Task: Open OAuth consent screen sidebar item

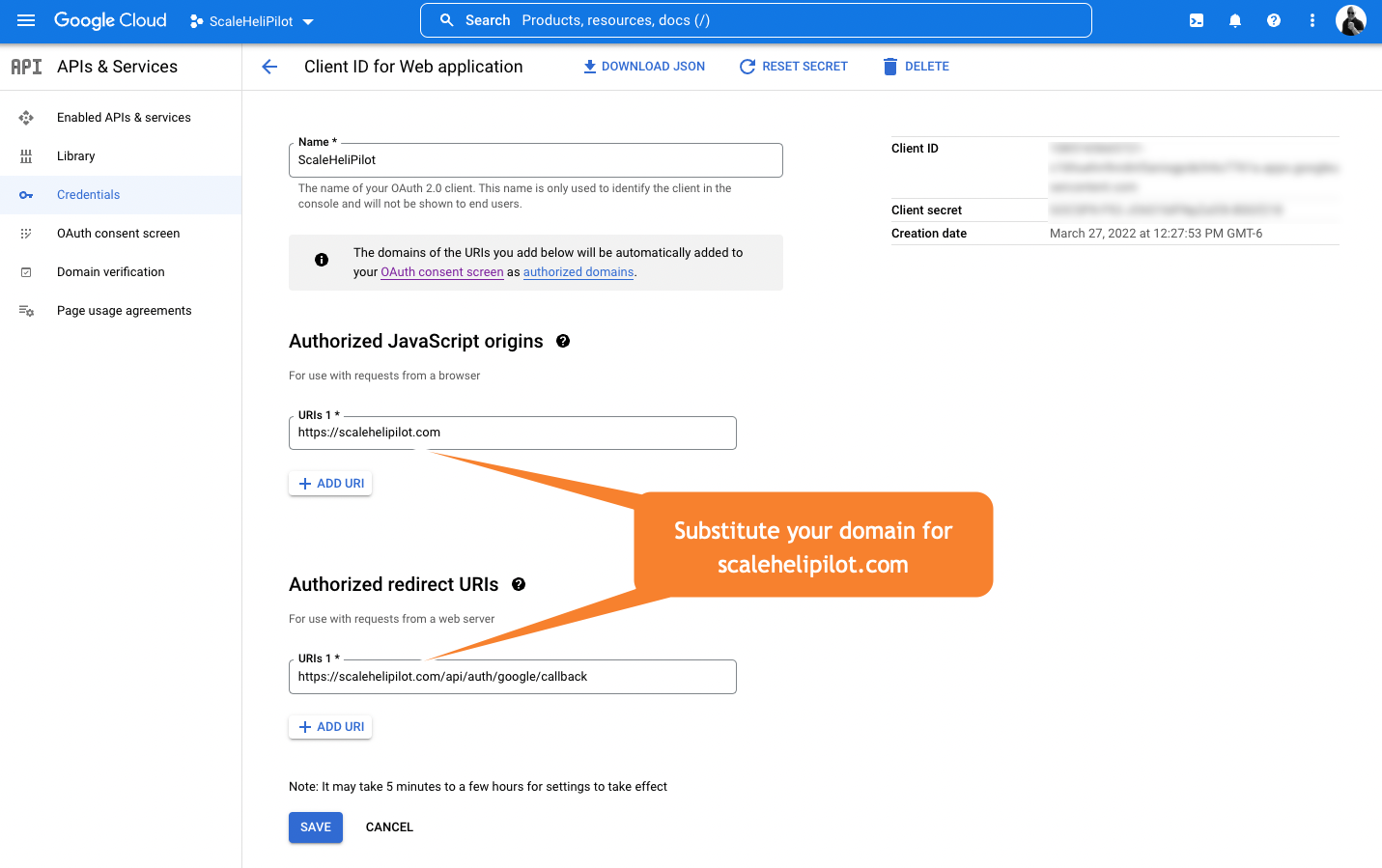Action: (x=118, y=234)
